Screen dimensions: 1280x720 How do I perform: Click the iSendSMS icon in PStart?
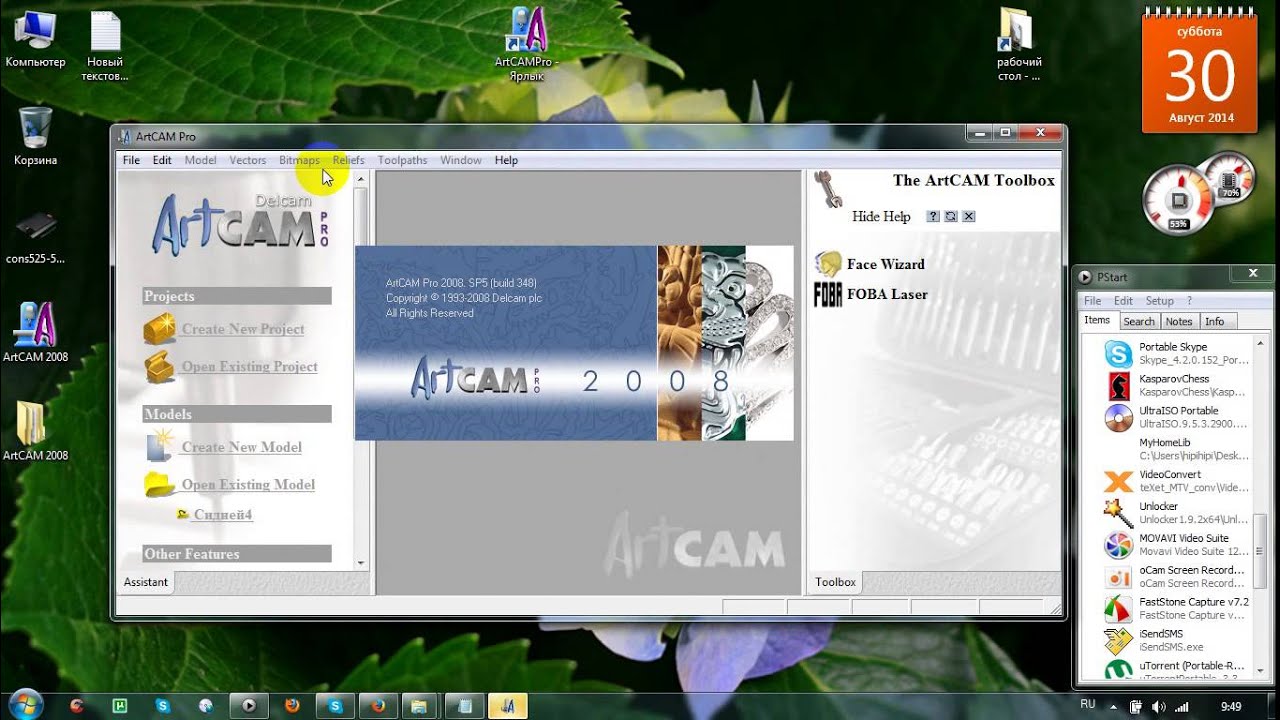click(1118, 641)
